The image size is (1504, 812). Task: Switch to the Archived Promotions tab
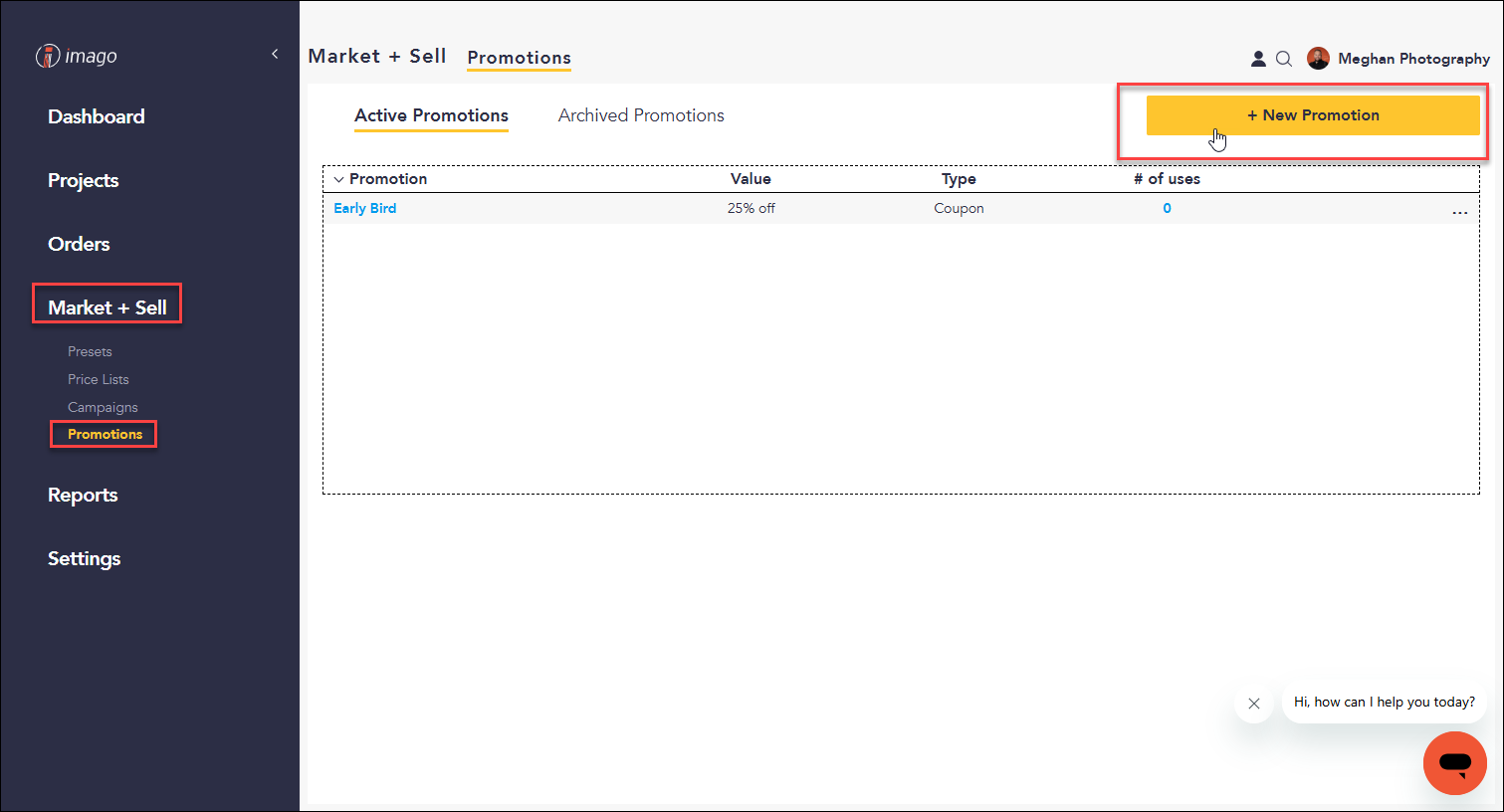point(641,115)
